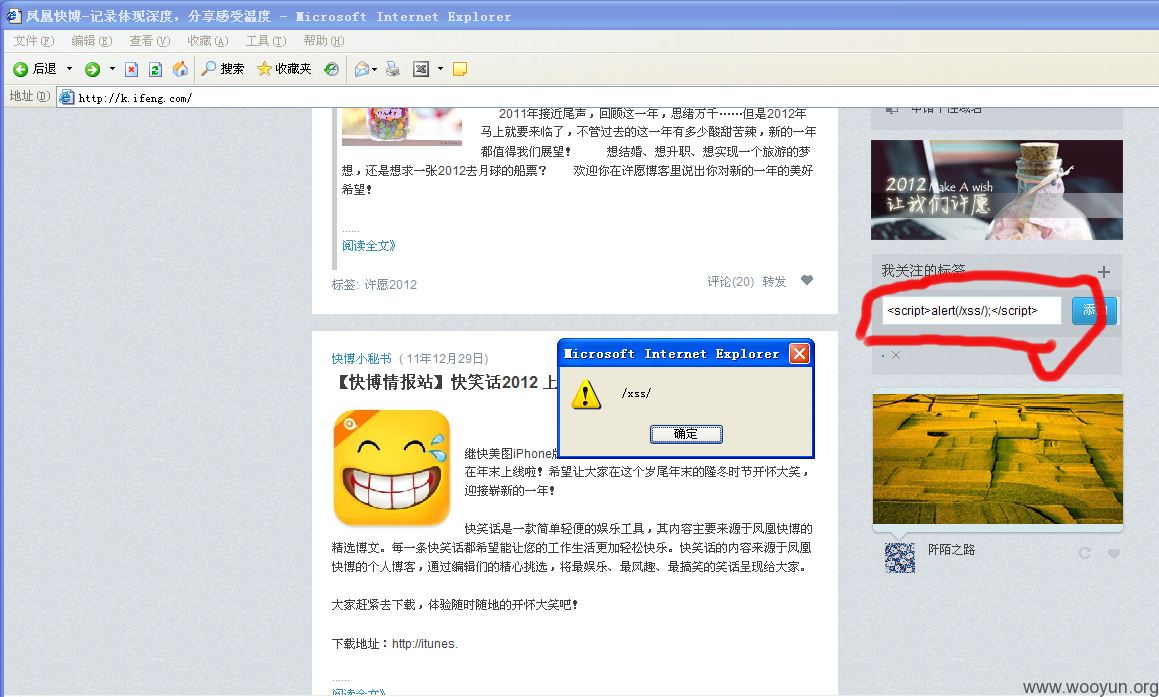Open the 帮助(H) menu
This screenshot has width=1159, height=697.
pos(324,41)
